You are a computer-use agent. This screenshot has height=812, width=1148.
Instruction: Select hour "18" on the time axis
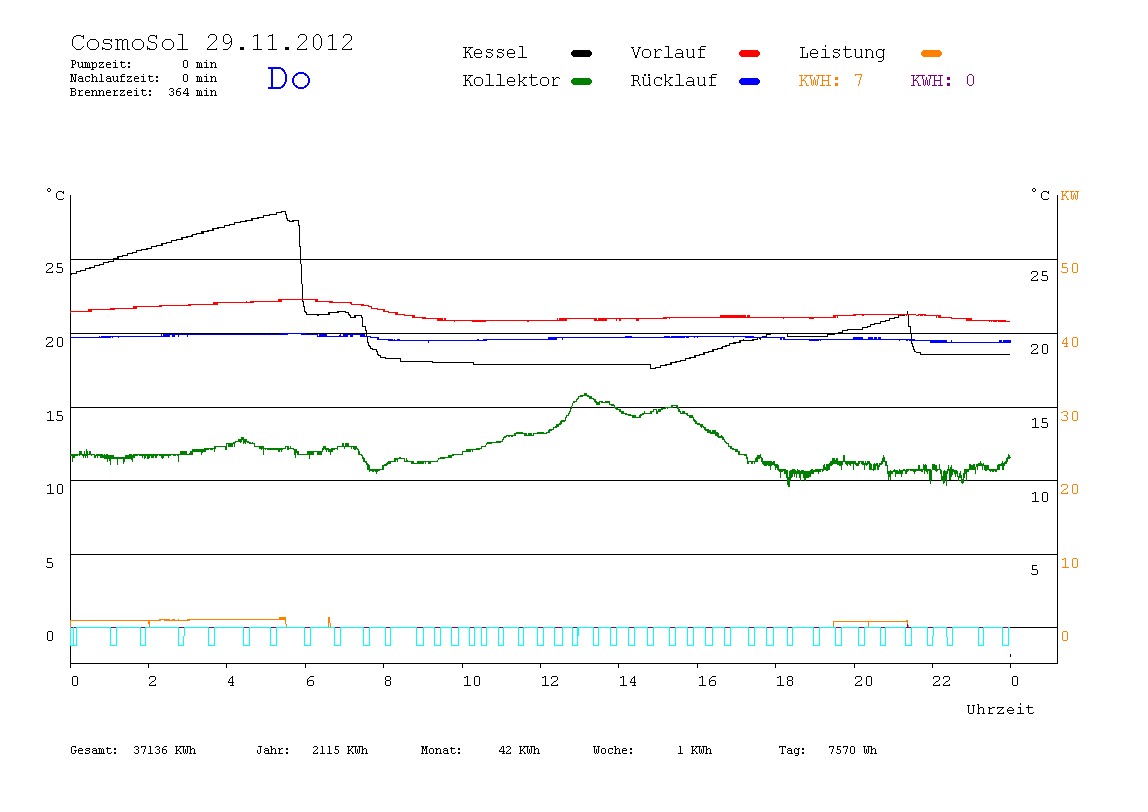pos(785,681)
